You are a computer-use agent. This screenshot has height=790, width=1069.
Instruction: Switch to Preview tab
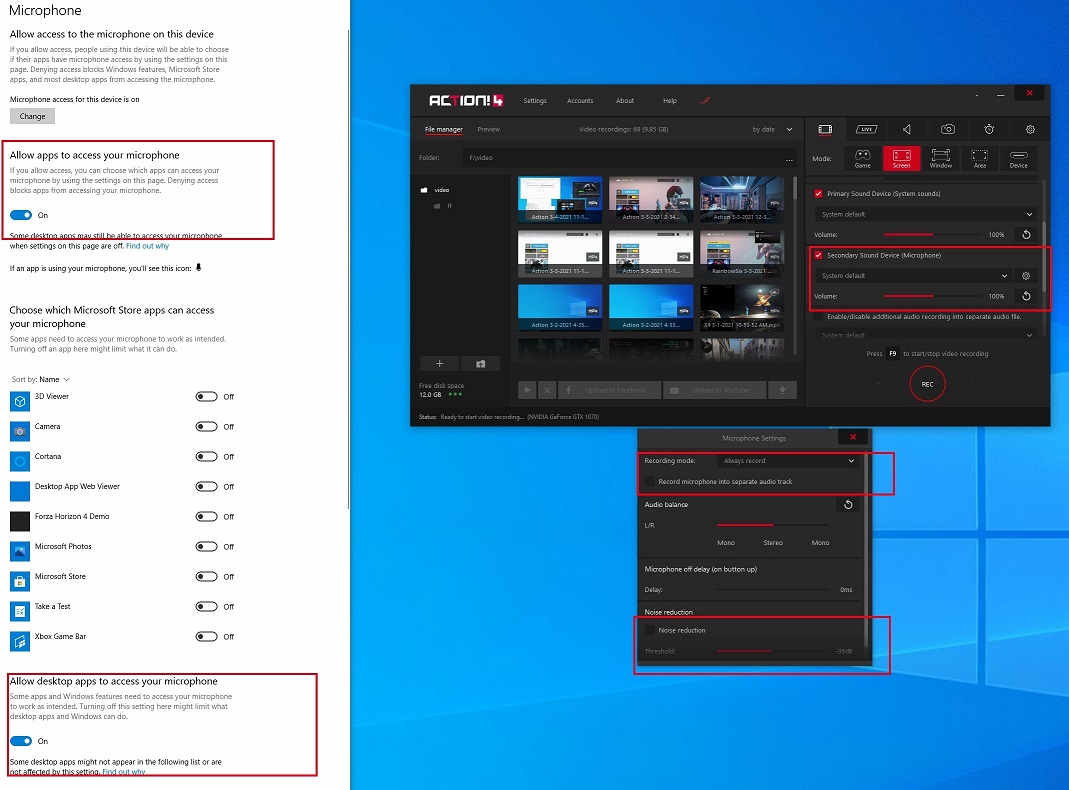pos(489,129)
